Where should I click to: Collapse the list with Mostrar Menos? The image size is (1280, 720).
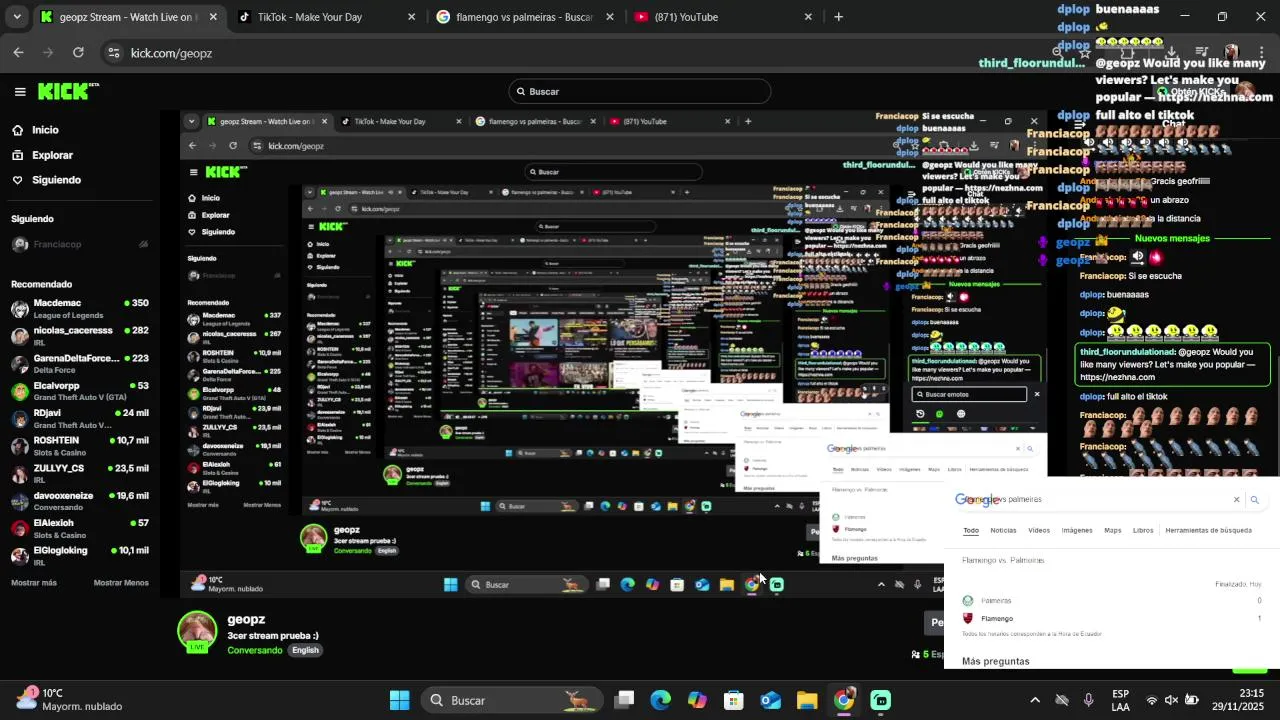[121, 583]
